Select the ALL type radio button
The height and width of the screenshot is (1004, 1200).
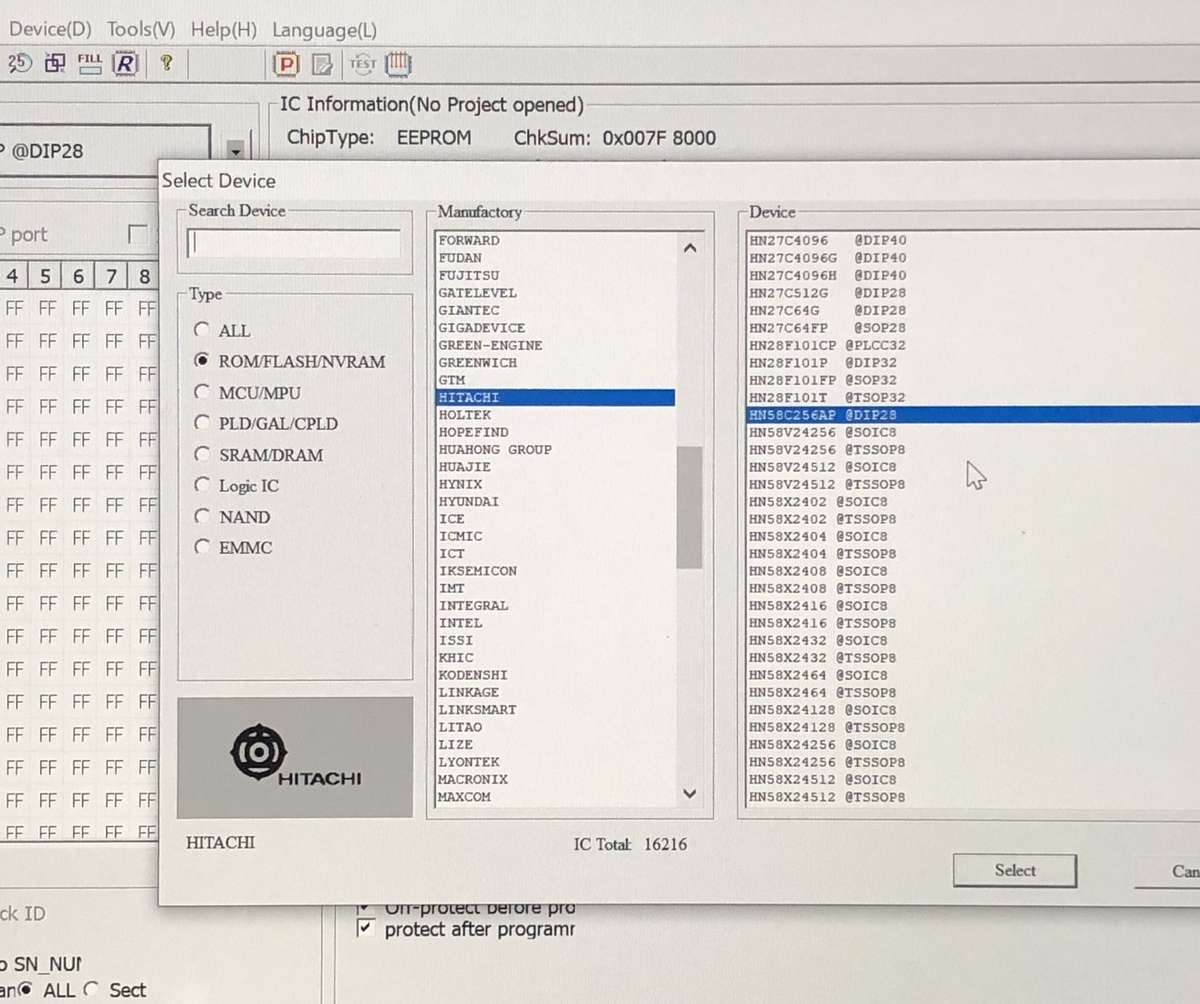tap(203, 330)
